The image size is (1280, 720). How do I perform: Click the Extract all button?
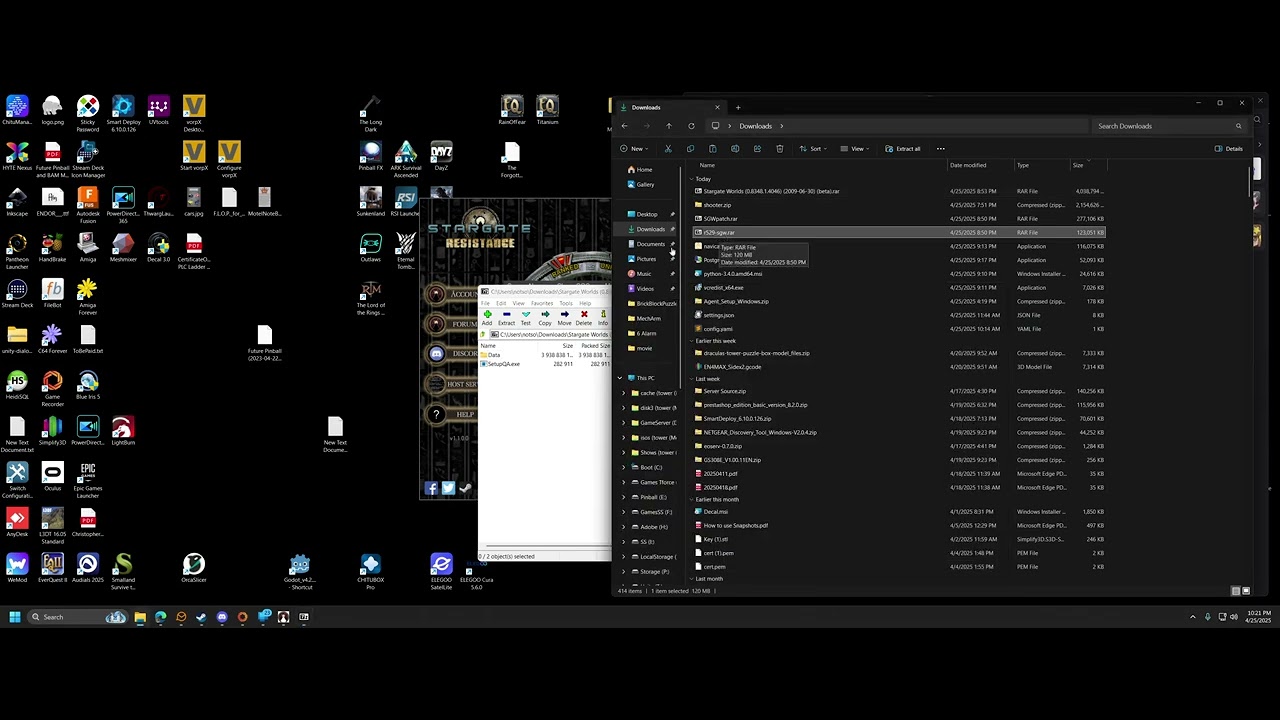tap(902, 149)
